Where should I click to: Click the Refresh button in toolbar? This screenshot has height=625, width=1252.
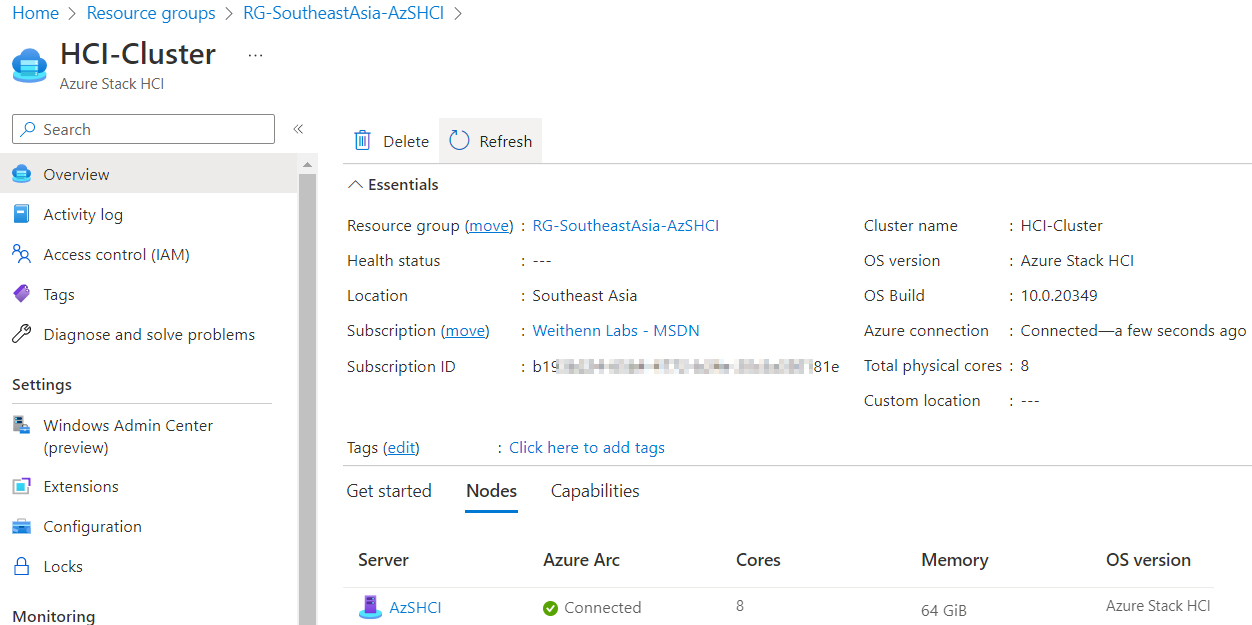pos(490,141)
